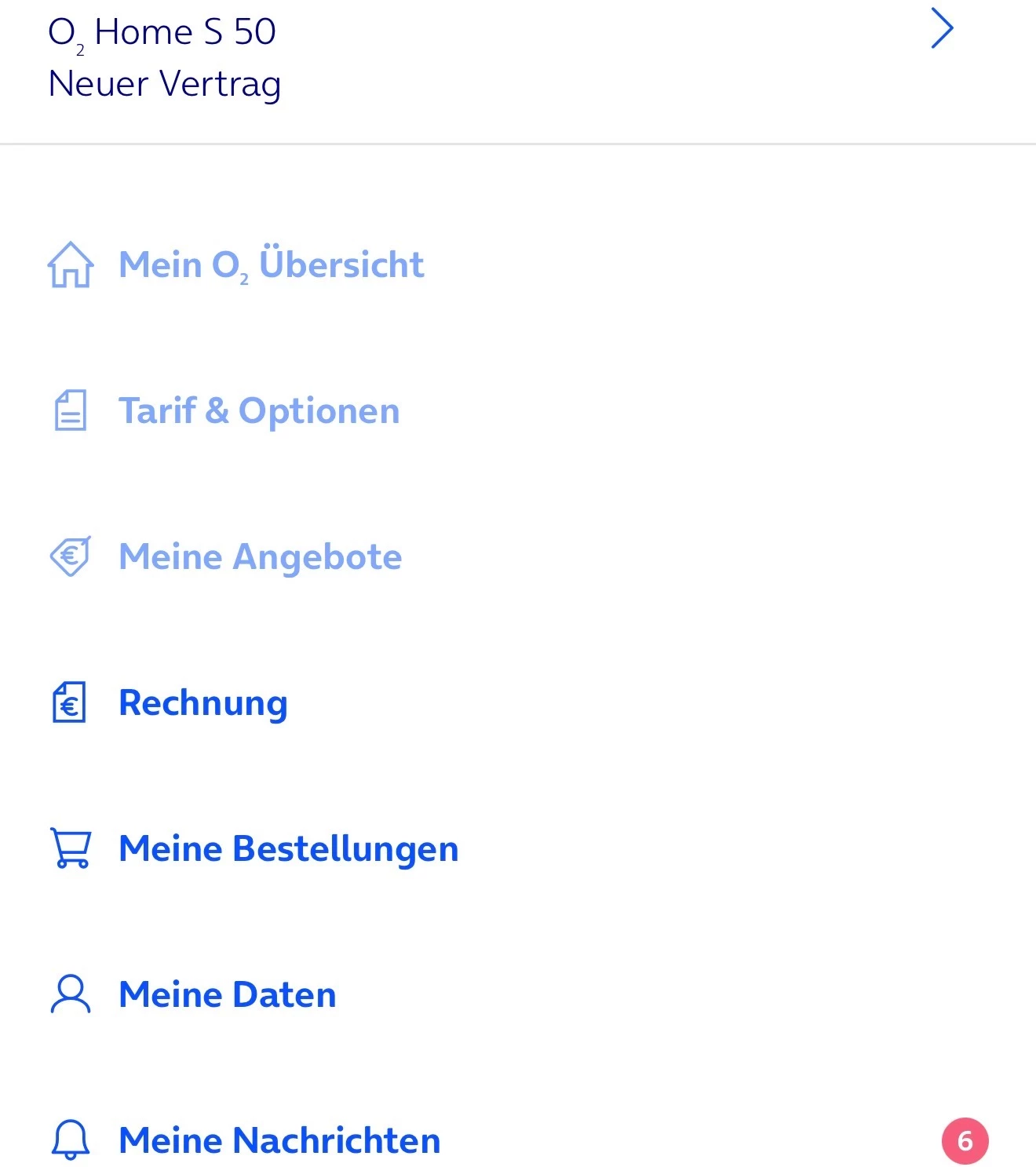Screen dimensions: 1036x1167
Task: Open the Rechnung billing section
Action: click(x=203, y=703)
